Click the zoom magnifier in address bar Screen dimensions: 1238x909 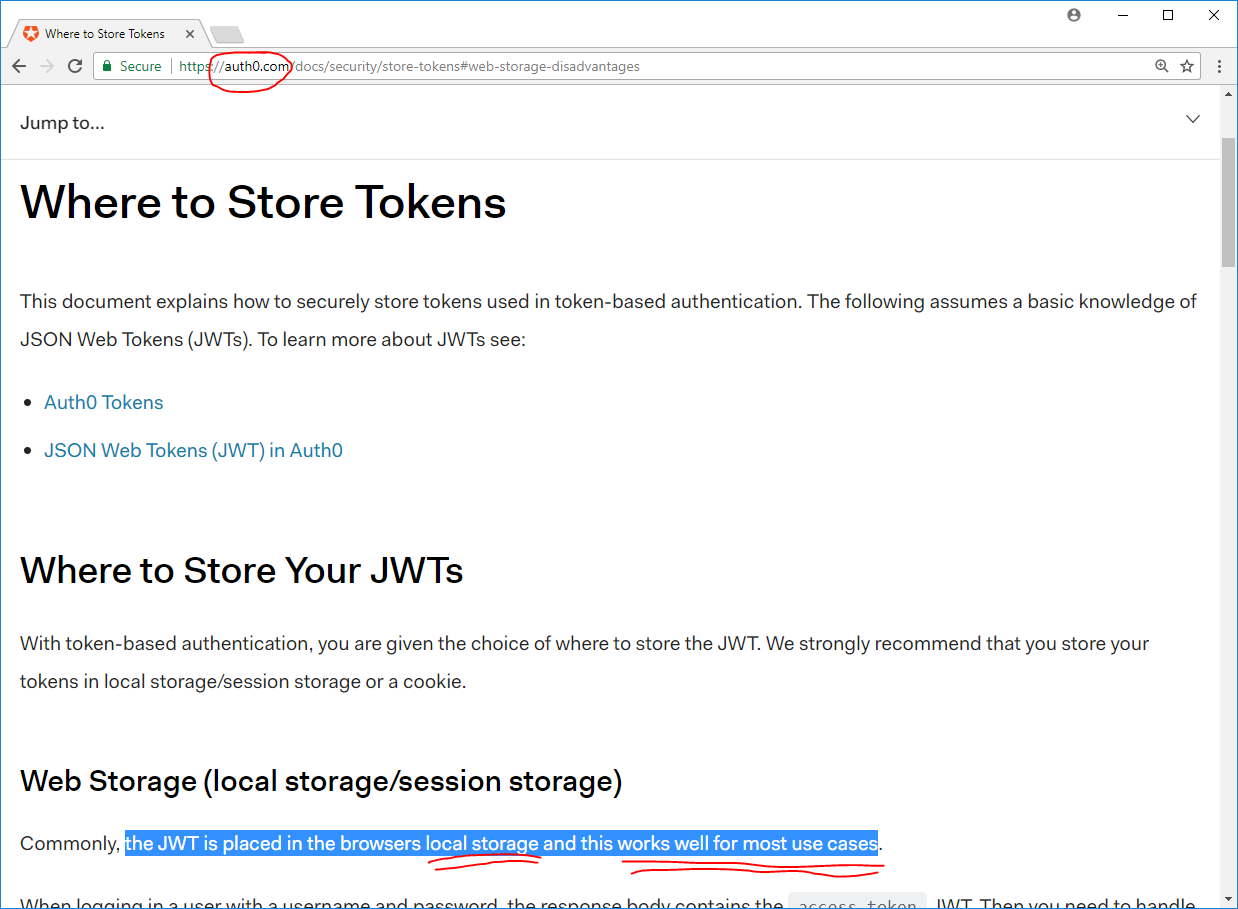tap(1161, 66)
